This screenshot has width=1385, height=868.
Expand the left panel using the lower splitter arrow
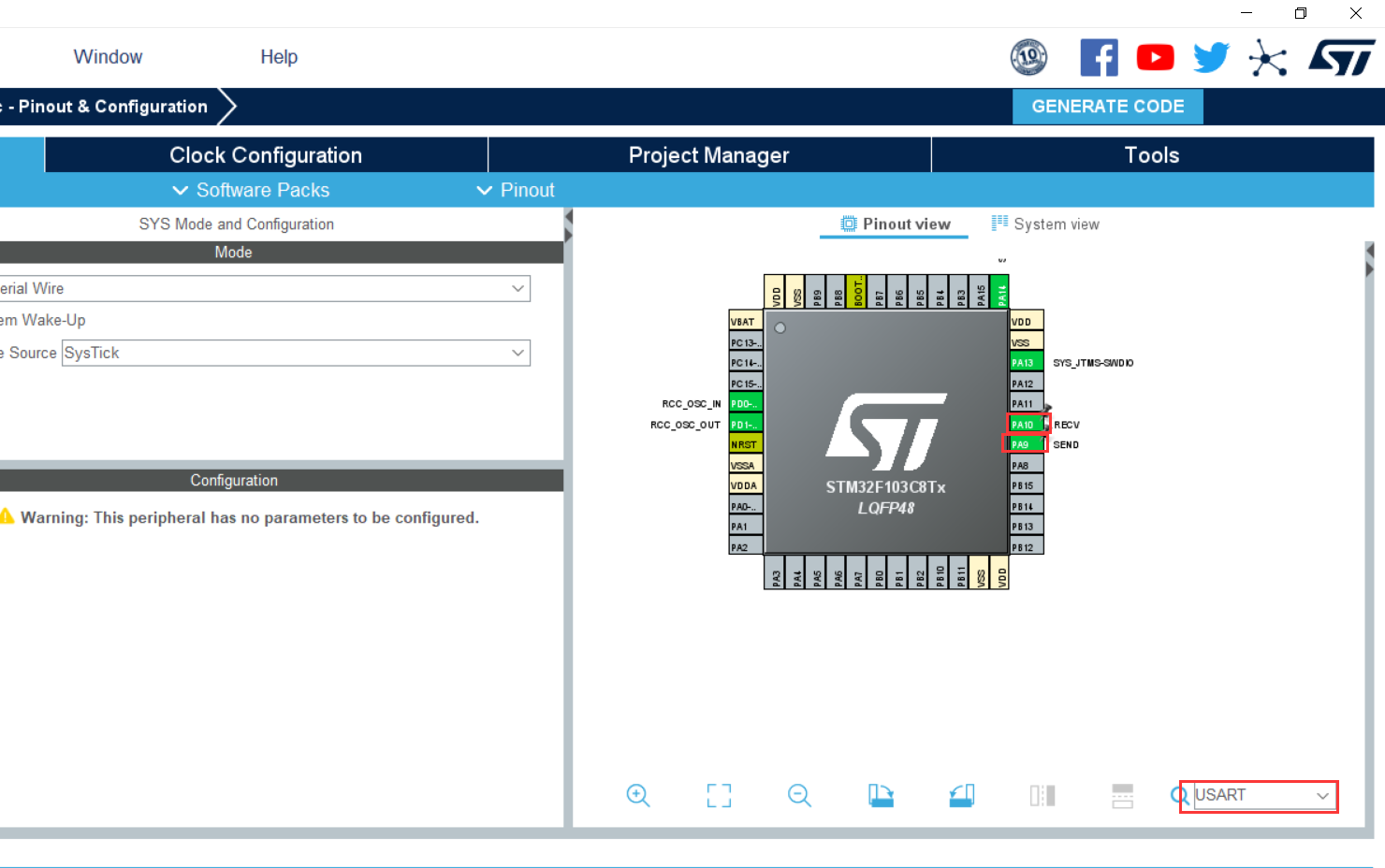[x=568, y=235]
